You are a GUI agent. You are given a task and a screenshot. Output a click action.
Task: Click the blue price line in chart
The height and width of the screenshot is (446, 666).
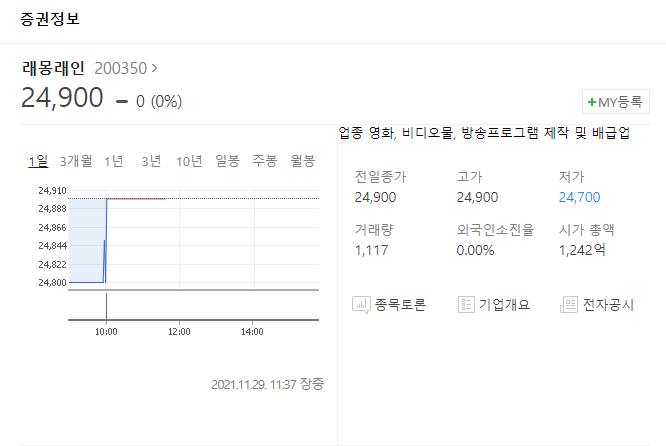tap(86, 282)
